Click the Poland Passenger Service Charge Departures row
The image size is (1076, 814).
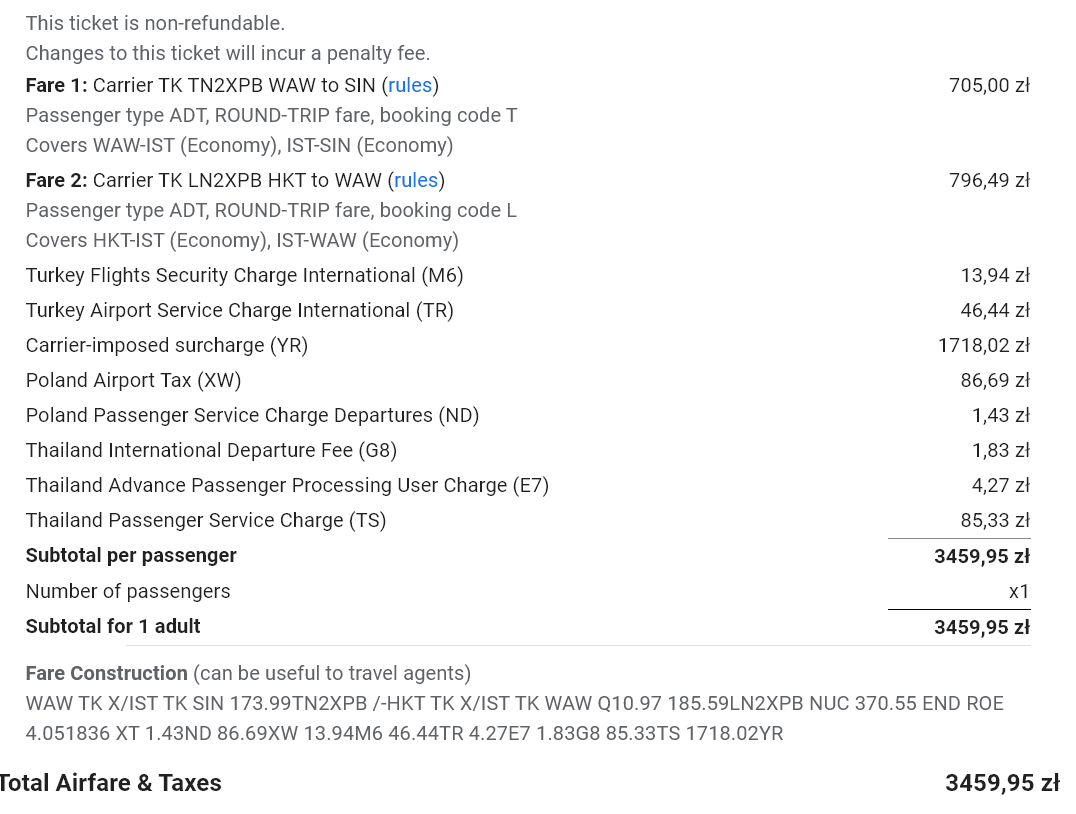tap(528, 415)
